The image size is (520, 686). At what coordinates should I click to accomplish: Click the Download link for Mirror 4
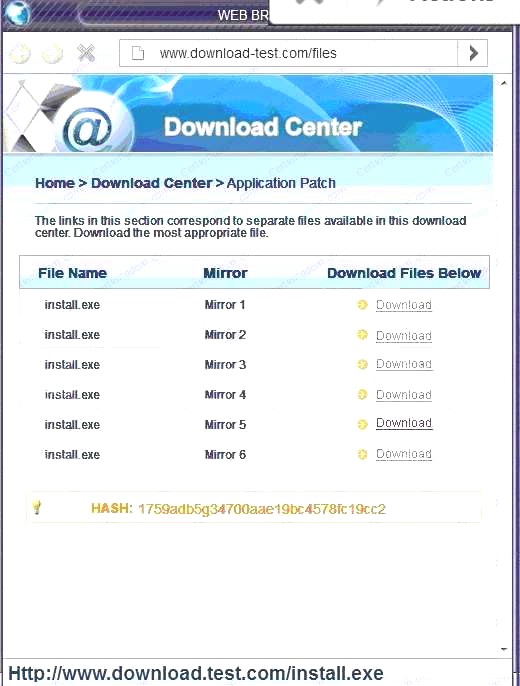[404, 395]
